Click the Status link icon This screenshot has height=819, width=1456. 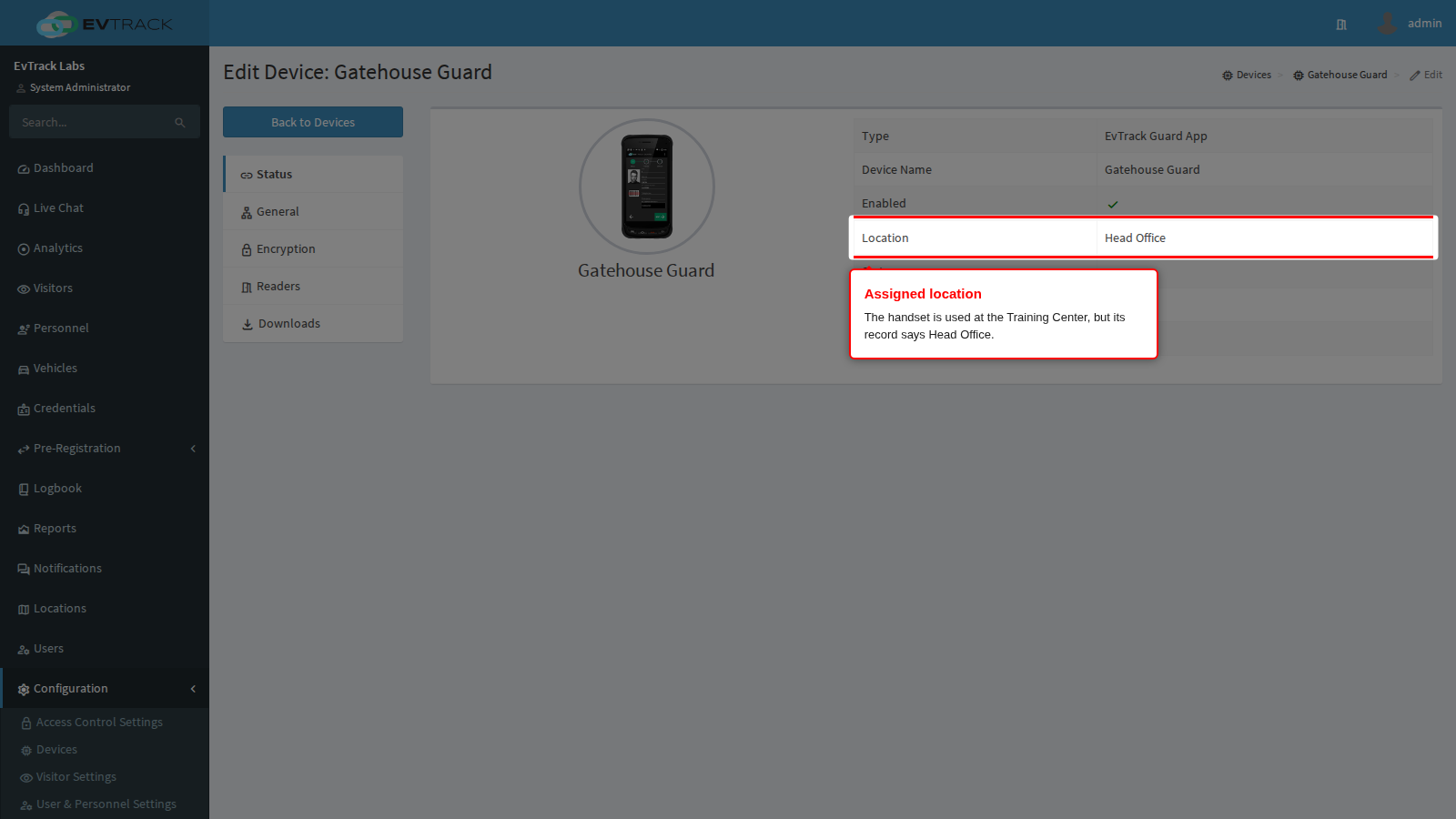click(247, 176)
